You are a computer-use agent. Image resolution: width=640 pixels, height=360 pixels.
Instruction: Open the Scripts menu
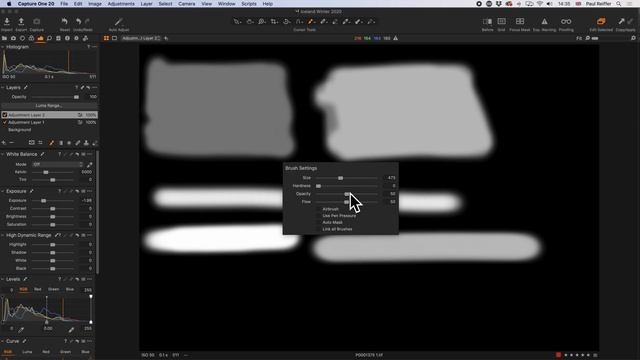[x=249, y=4]
